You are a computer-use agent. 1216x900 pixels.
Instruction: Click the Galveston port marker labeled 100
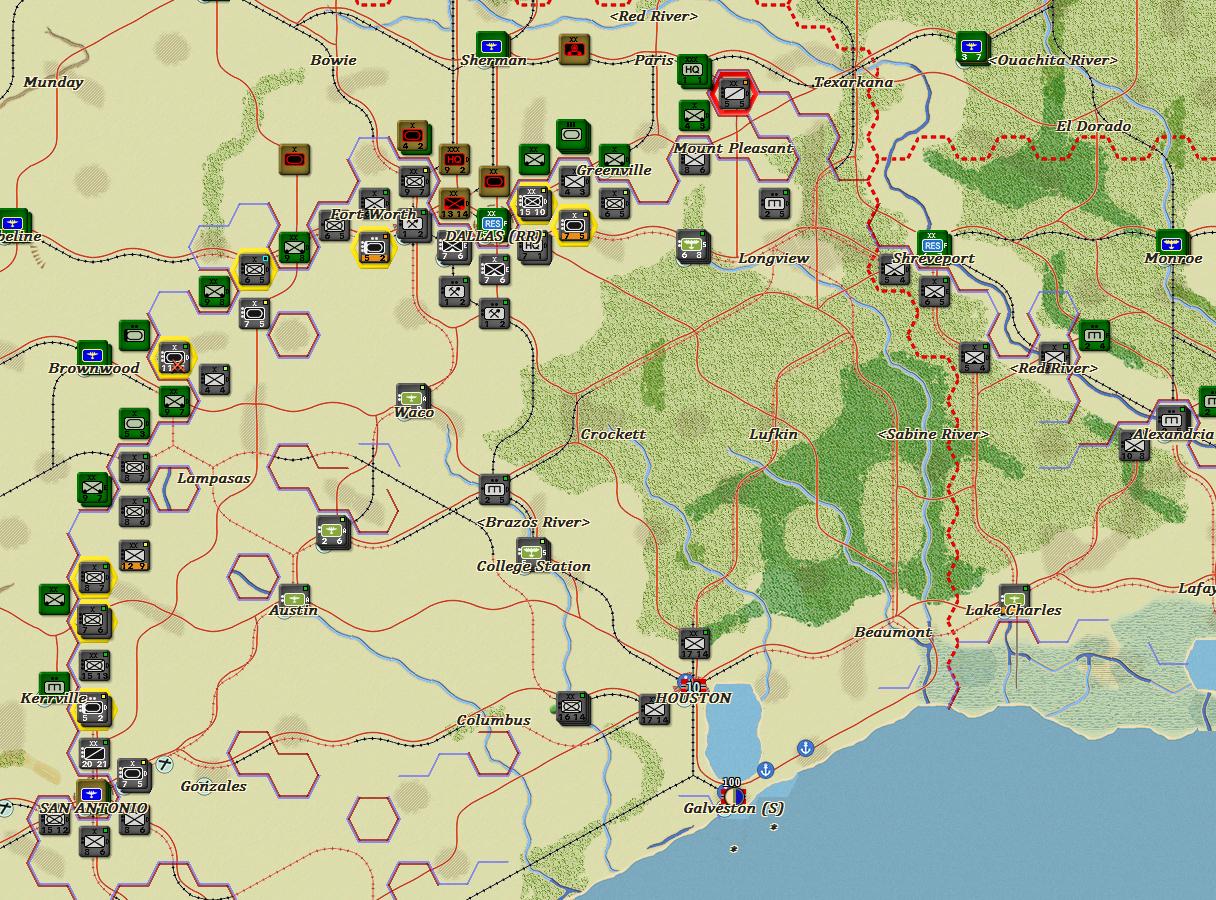(732, 794)
